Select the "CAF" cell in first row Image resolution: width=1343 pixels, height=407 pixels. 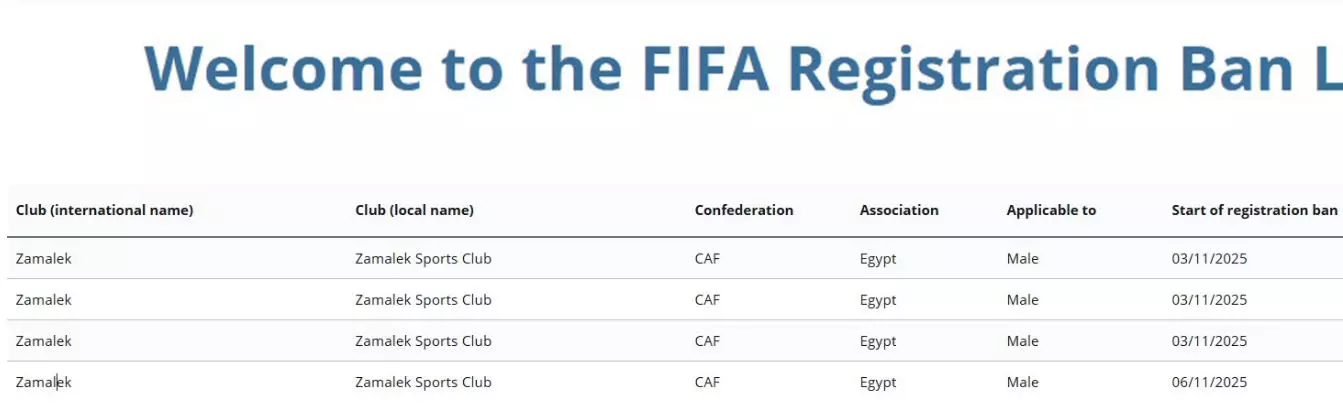(x=706, y=259)
